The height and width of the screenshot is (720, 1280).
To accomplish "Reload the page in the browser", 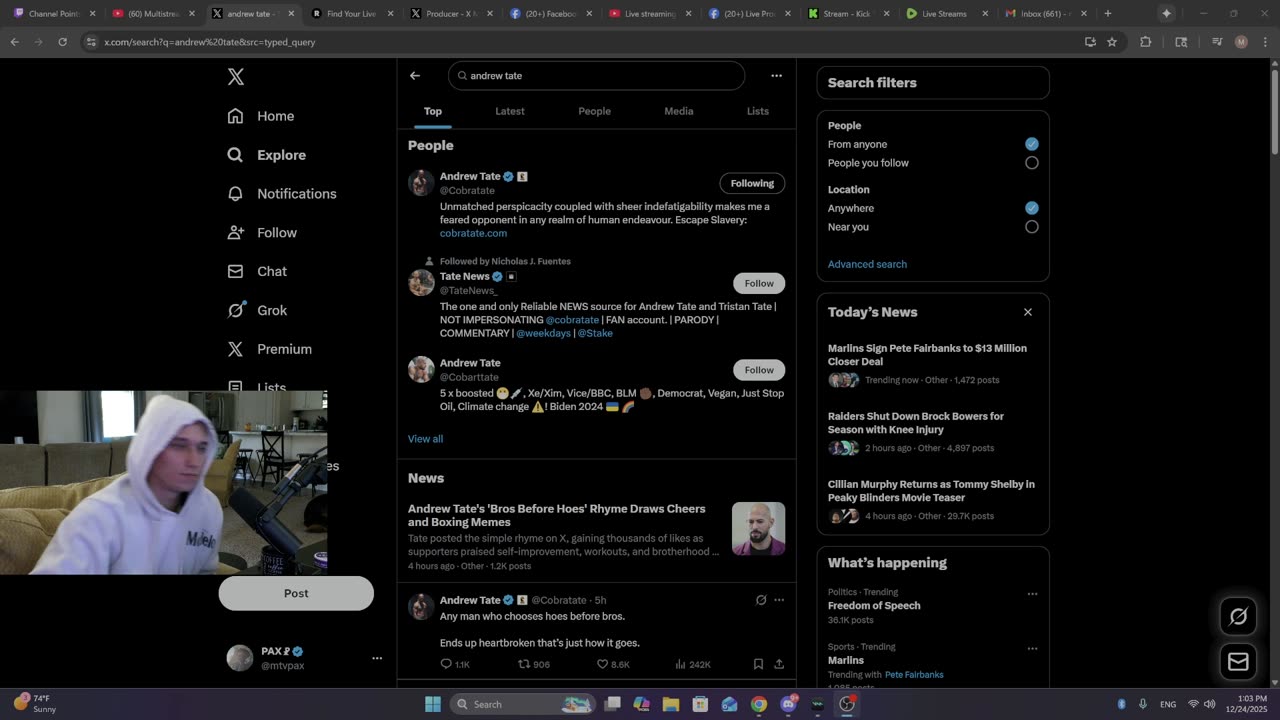I will pos(62,42).
